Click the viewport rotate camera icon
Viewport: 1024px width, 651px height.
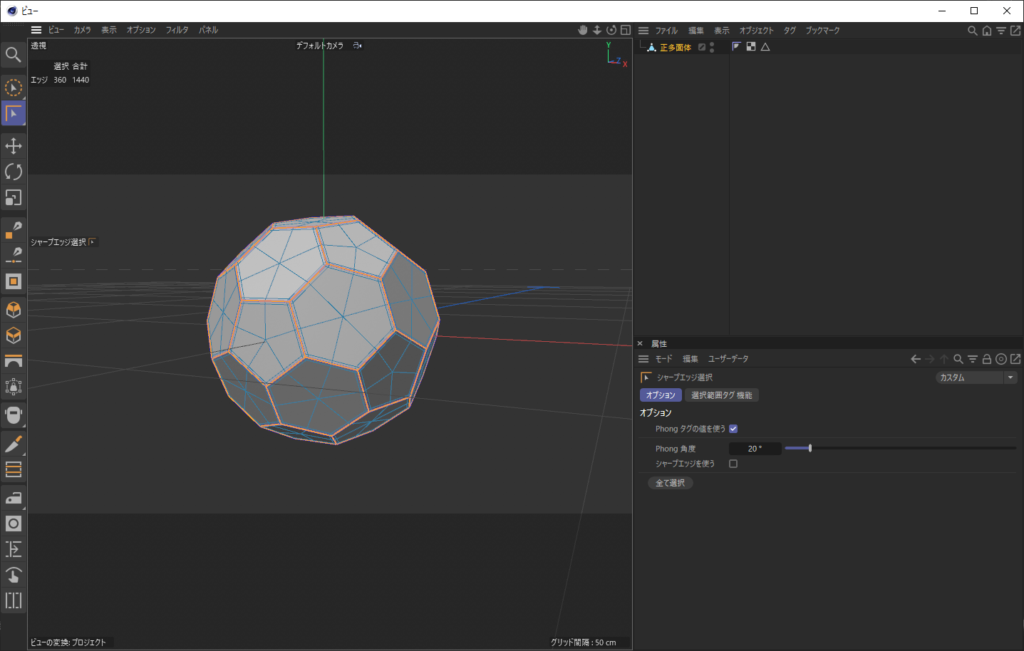pyautogui.click(x=611, y=30)
